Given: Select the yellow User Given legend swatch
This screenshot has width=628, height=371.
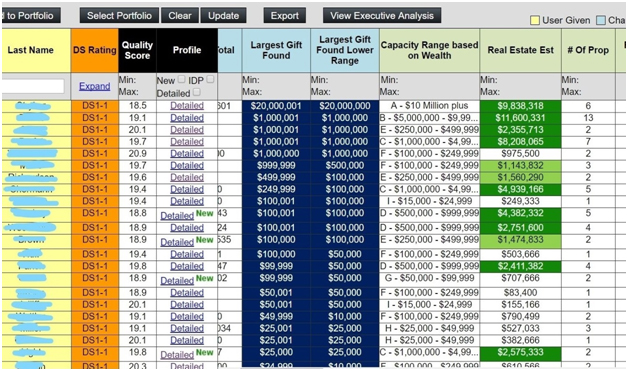Looking at the screenshot, I should [x=535, y=20].
